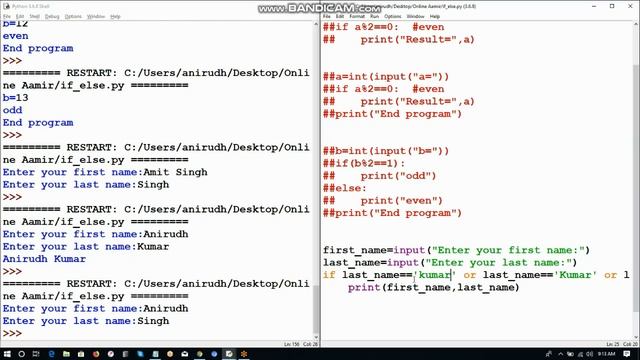The width and height of the screenshot is (640, 360).
Task: Open Options menu in Python Shell
Action: click(73, 16)
